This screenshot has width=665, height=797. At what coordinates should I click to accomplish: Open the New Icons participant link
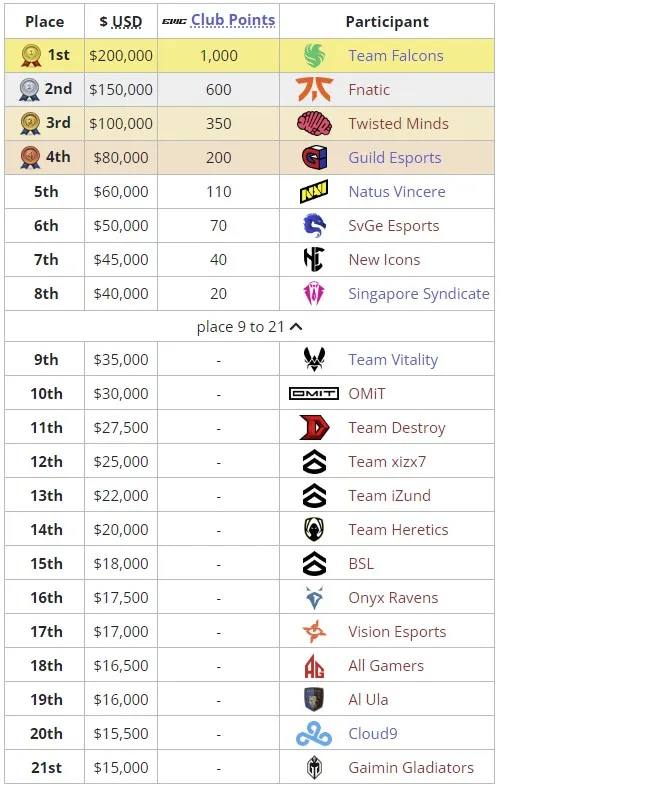[x=384, y=260]
